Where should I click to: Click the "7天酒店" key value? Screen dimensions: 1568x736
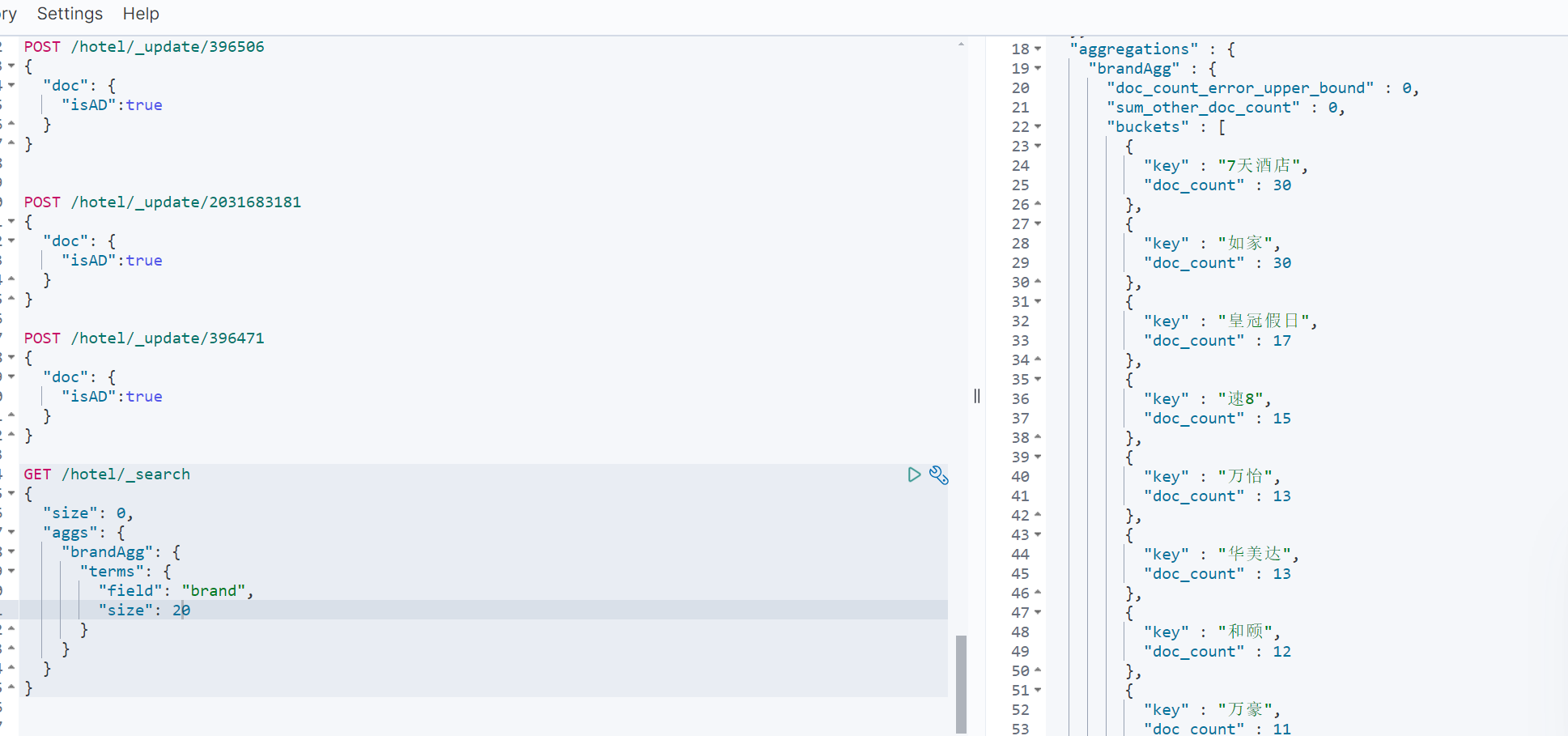click(1259, 166)
